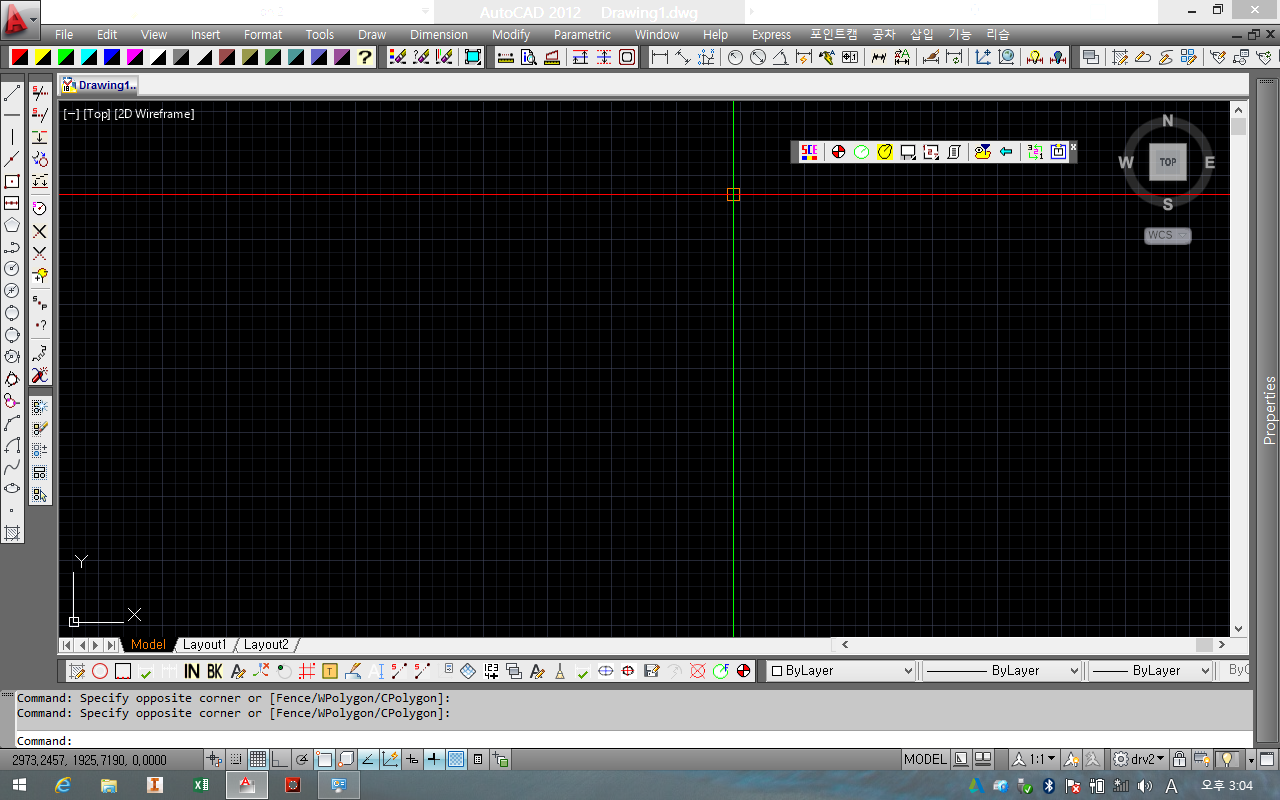Viewport: 1280px width, 800px height.
Task: Select the radius dimension tool
Action: tap(735, 57)
